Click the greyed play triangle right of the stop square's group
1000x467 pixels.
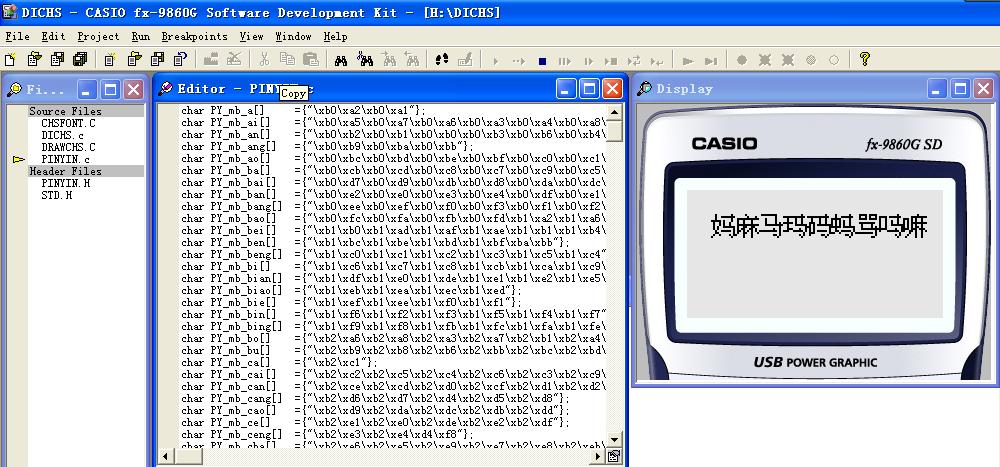click(x=688, y=61)
